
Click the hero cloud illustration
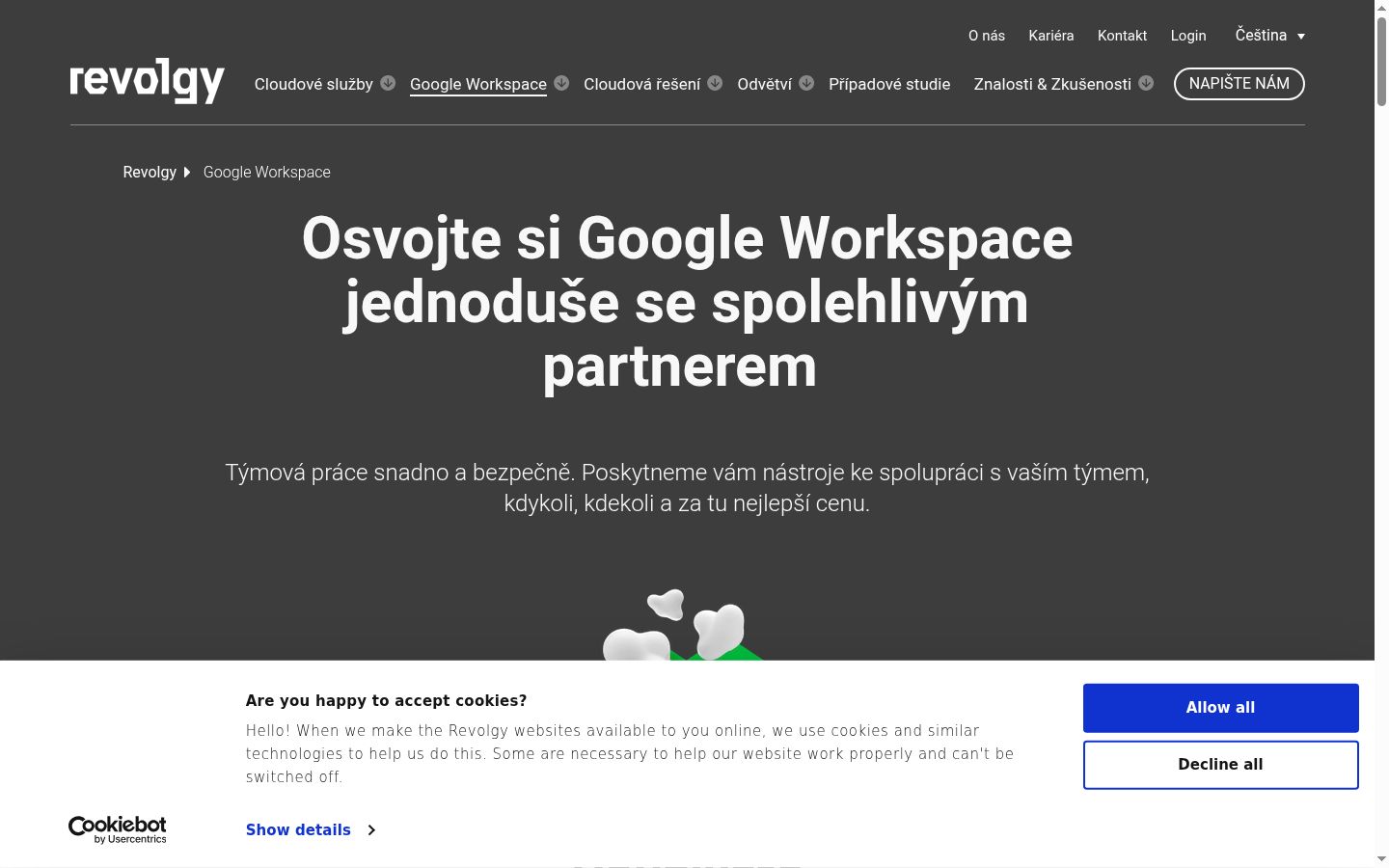tap(683, 625)
